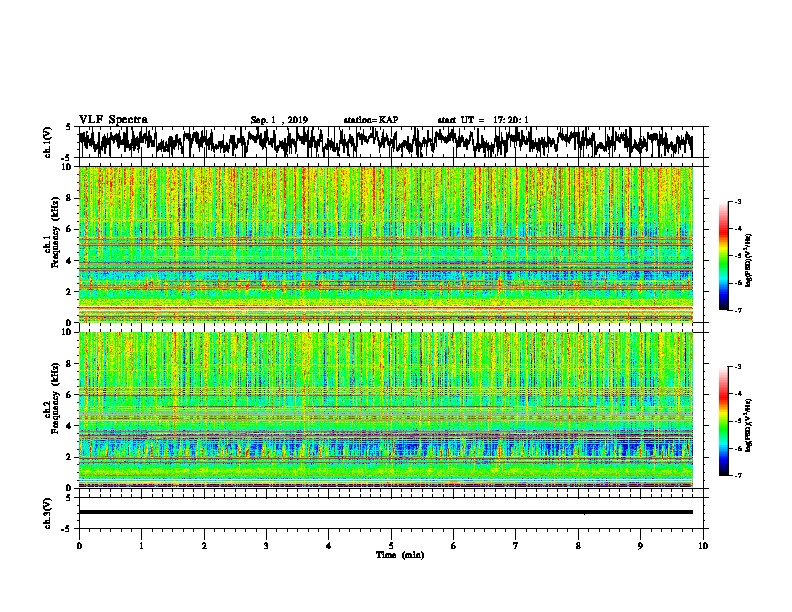Select the "Time (min)" axis label
Viewport: 792px width, 612px height.
pyautogui.click(x=400, y=555)
